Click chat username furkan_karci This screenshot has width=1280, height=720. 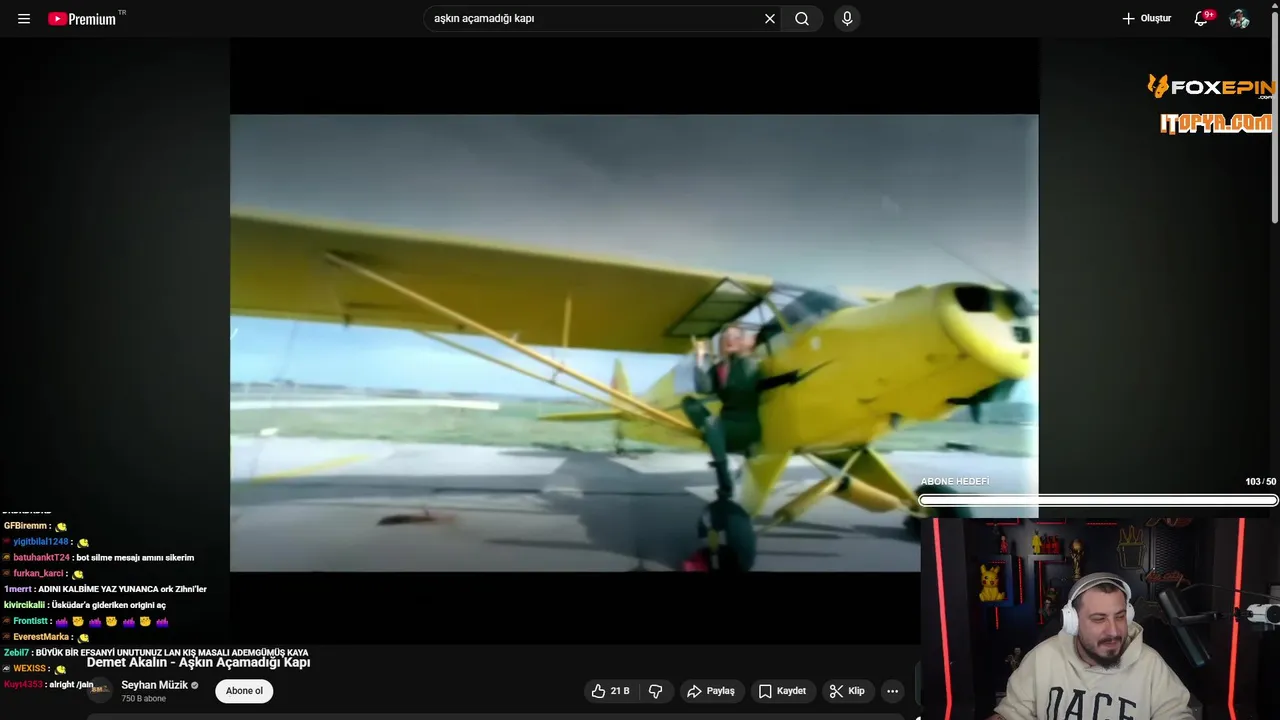point(38,574)
